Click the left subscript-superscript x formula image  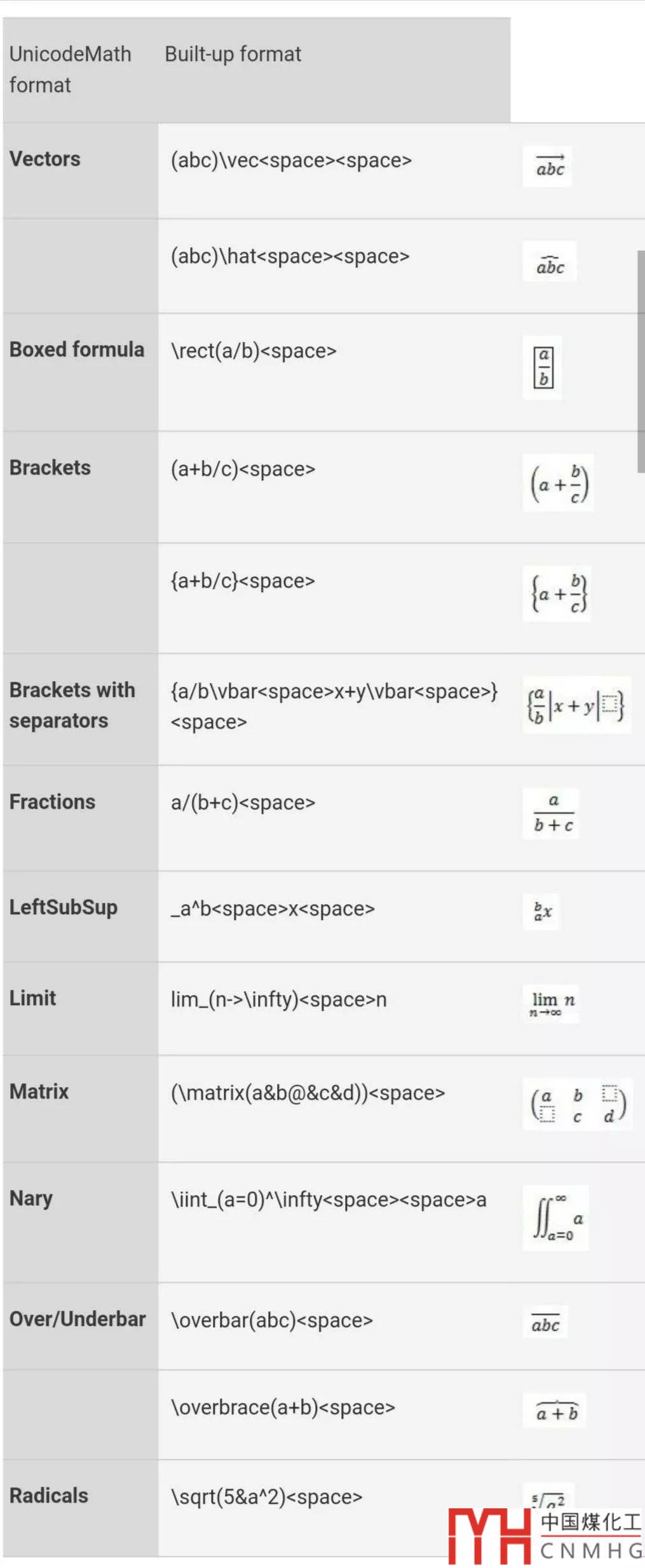coord(542,912)
